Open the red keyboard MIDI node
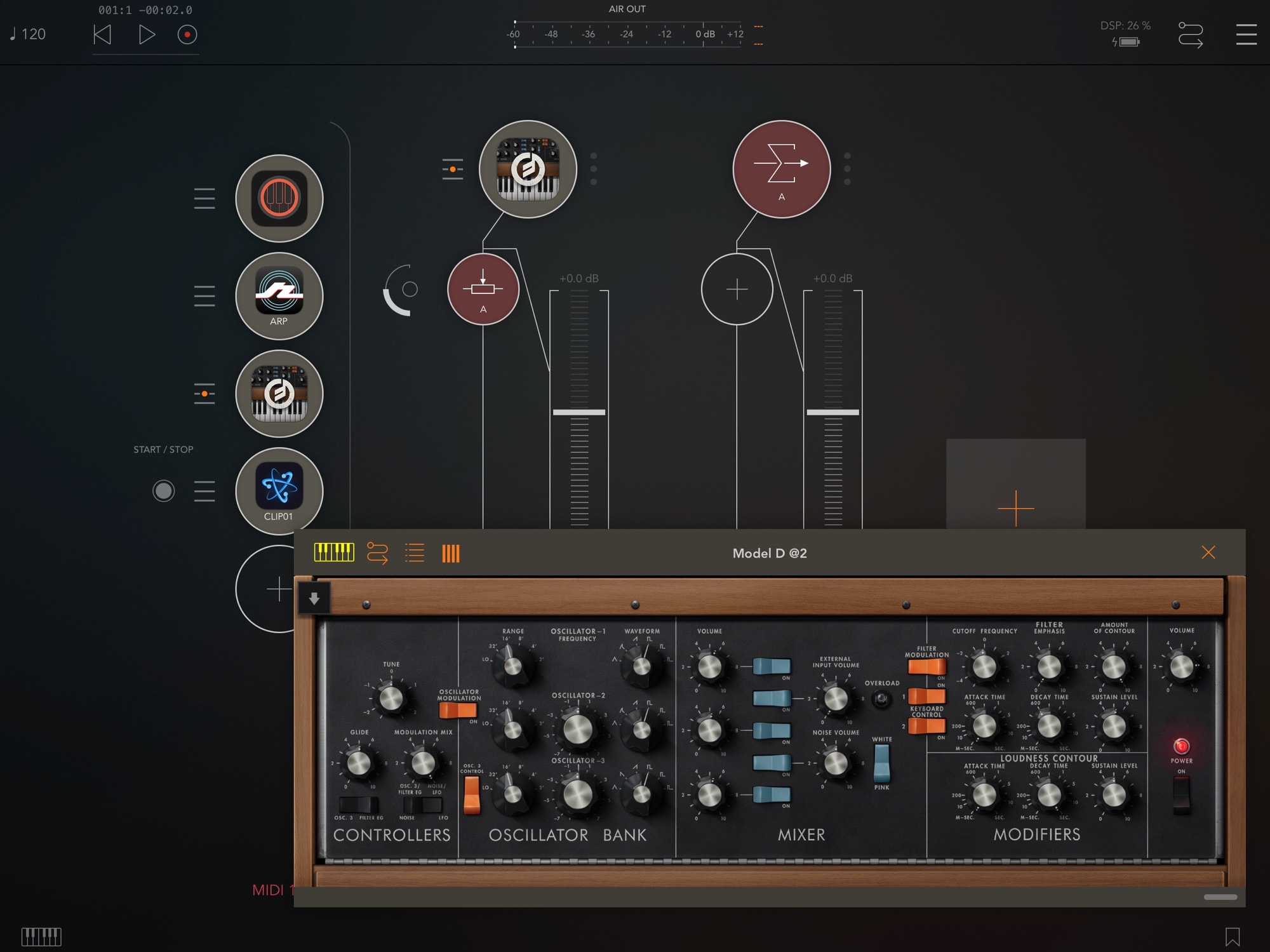 pyautogui.click(x=279, y=198)
